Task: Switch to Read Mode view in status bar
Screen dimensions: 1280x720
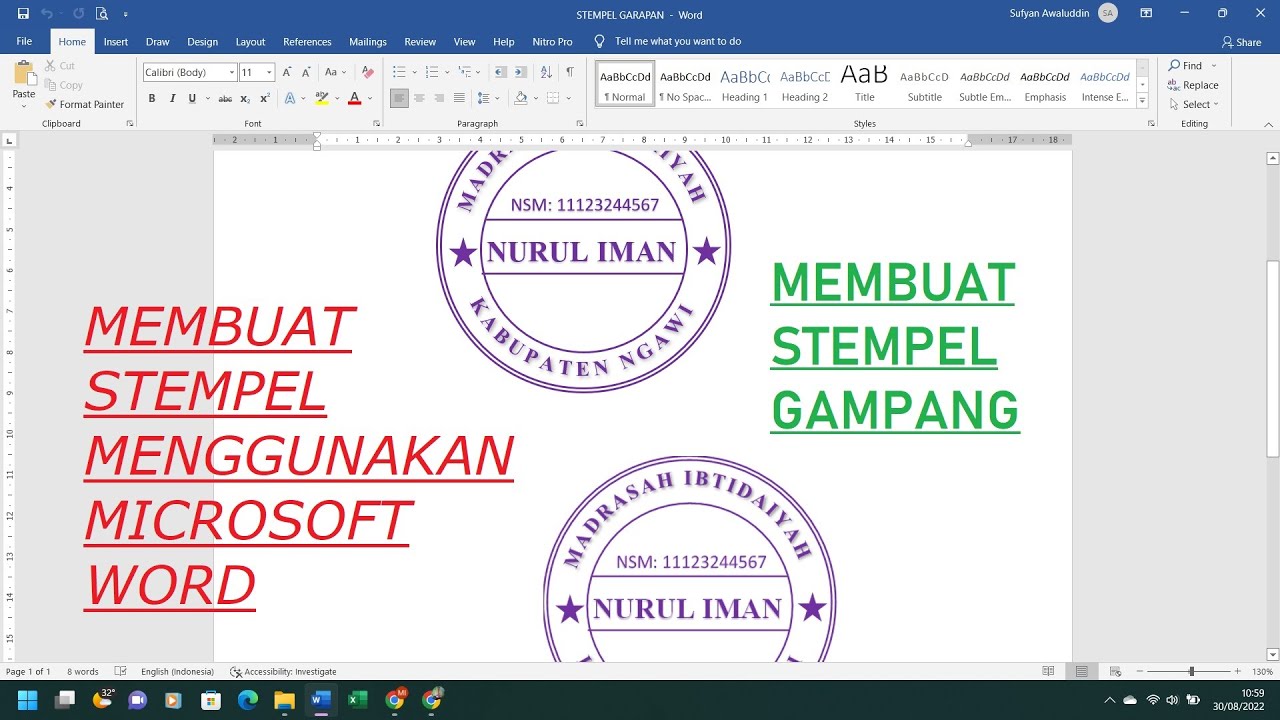Action: pyautogui.click(x=1048, y=671)
